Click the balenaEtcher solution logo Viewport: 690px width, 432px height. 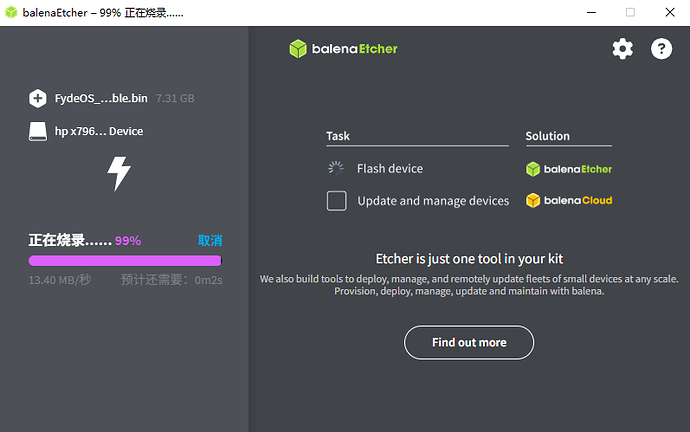click(x=569, y=169)
